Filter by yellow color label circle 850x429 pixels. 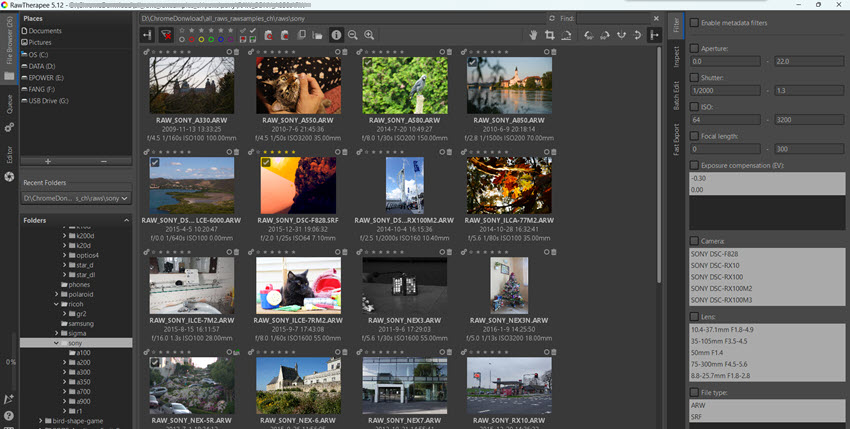(201, 40)
